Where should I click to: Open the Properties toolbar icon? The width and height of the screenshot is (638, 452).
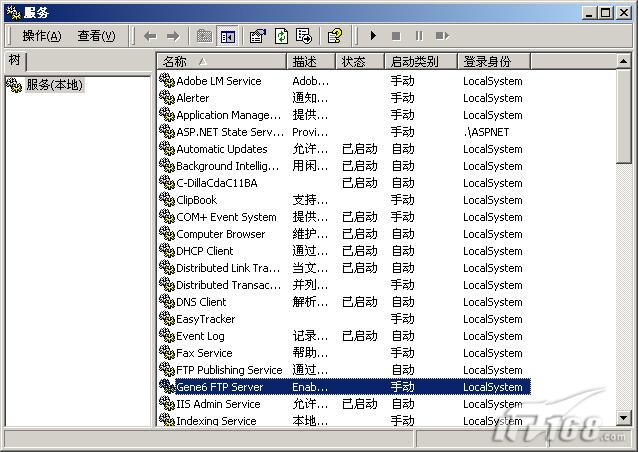(257, 36)
